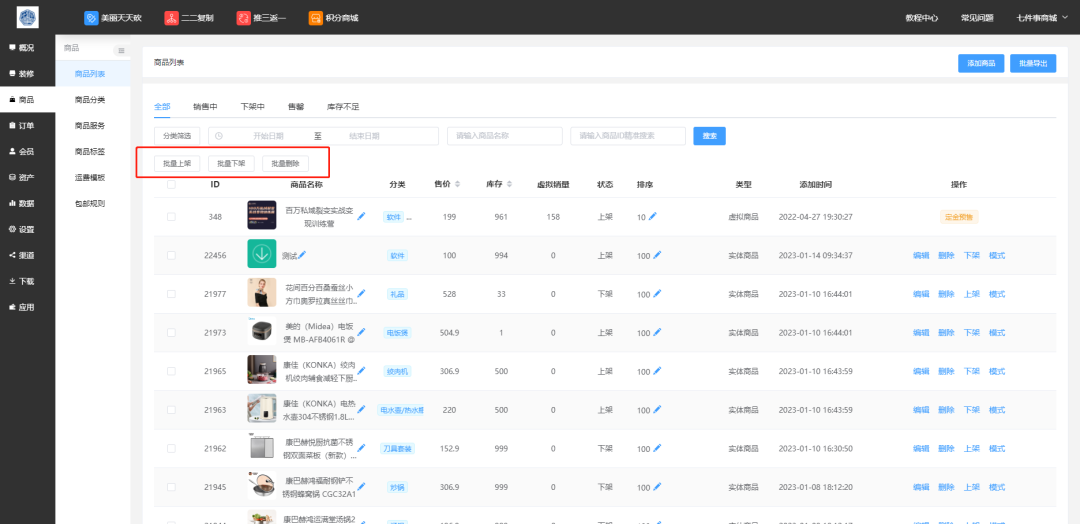Viewport: 1080px width, 524px height.
Task: Open 下载 in the left sidebar
Action: tap(21, 282)
